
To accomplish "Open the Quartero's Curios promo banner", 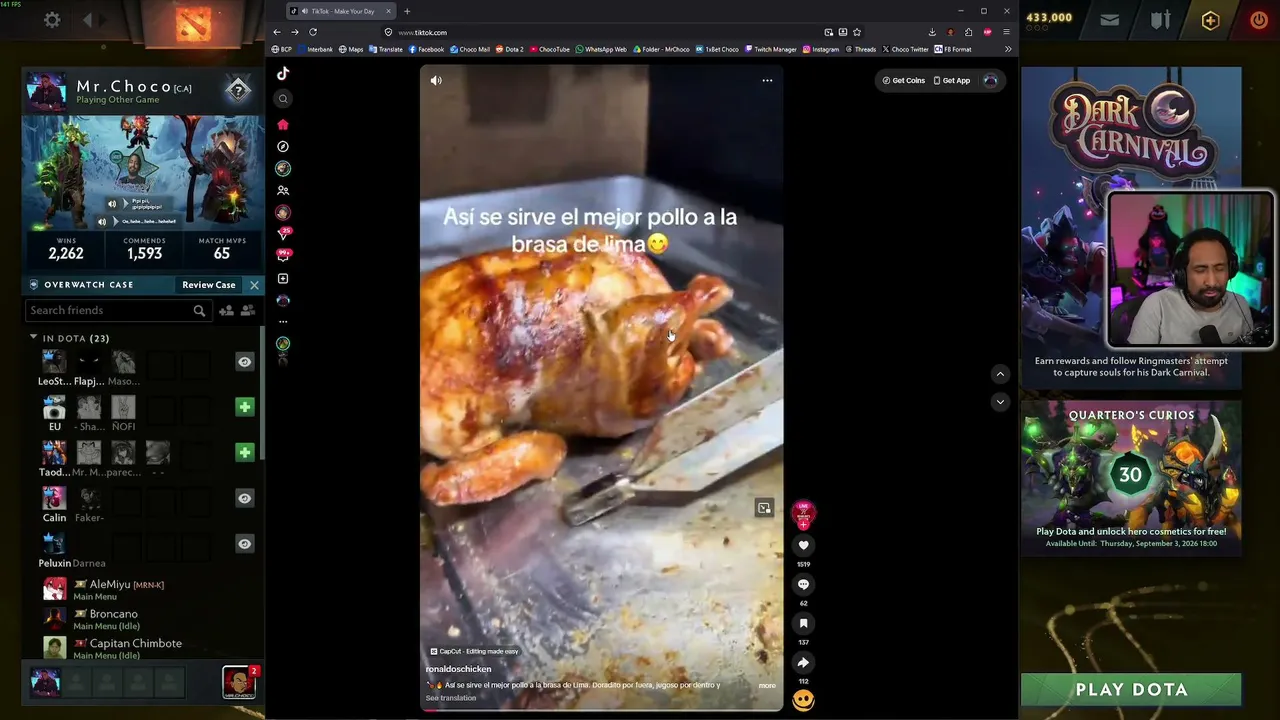I will coord(1131,477).
